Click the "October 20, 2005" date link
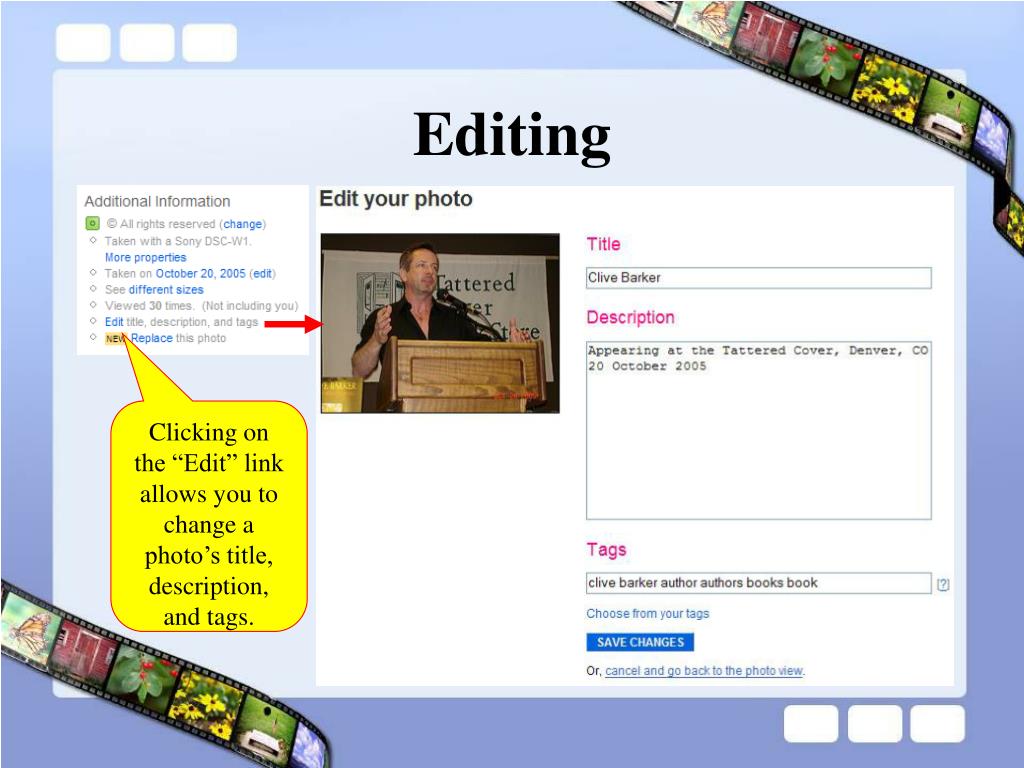Screen dimensions: 1024x768 200,274
